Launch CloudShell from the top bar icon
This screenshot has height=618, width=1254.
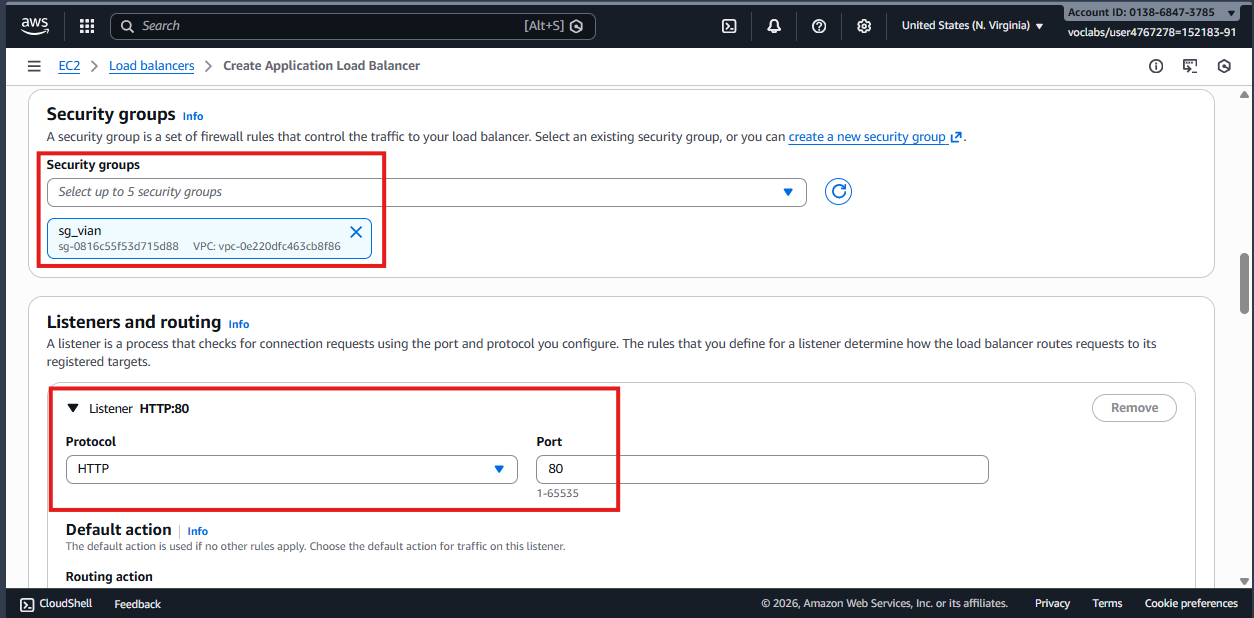coord(729,26)
